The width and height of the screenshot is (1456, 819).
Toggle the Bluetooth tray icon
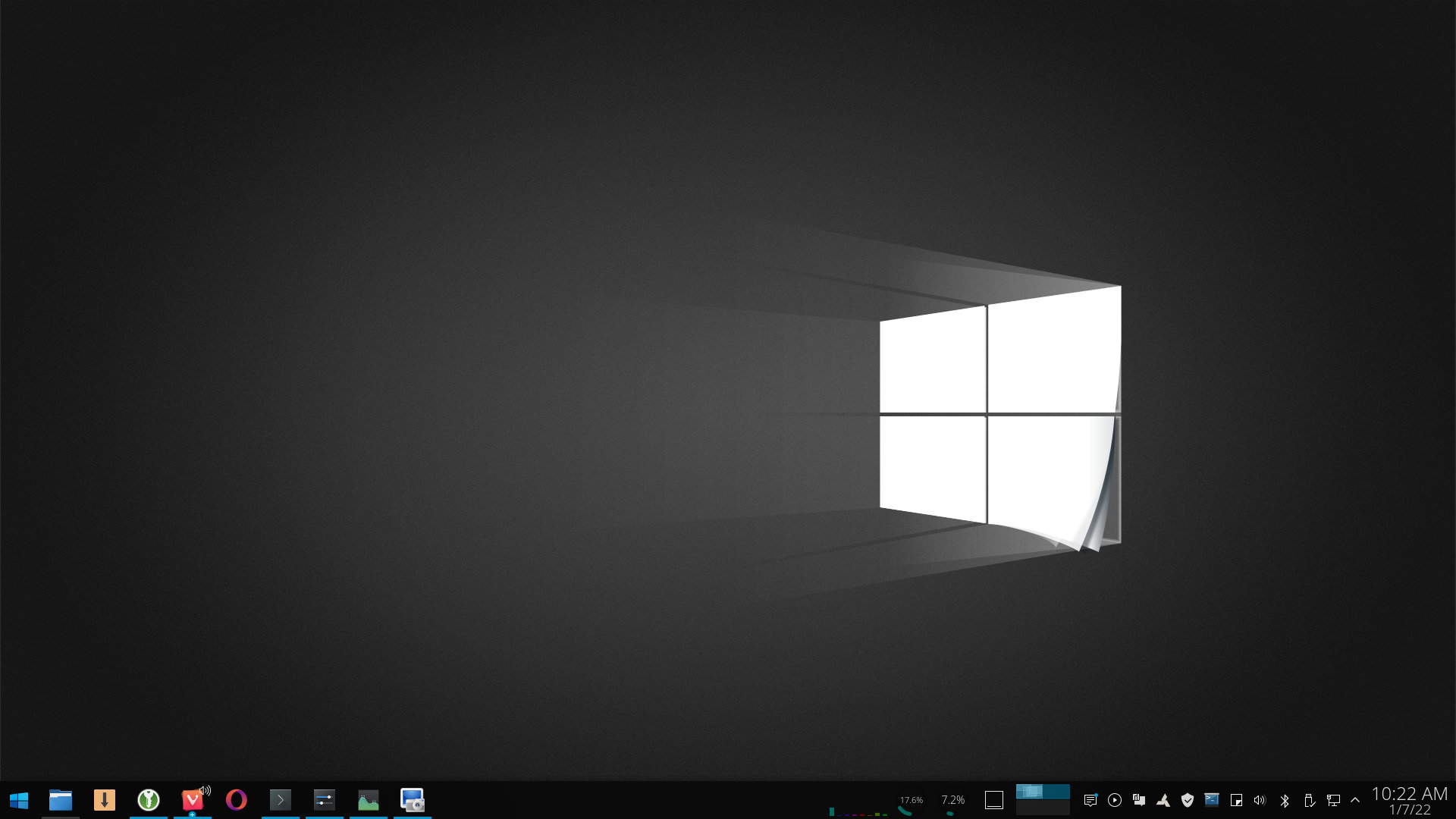(1285, 800)
